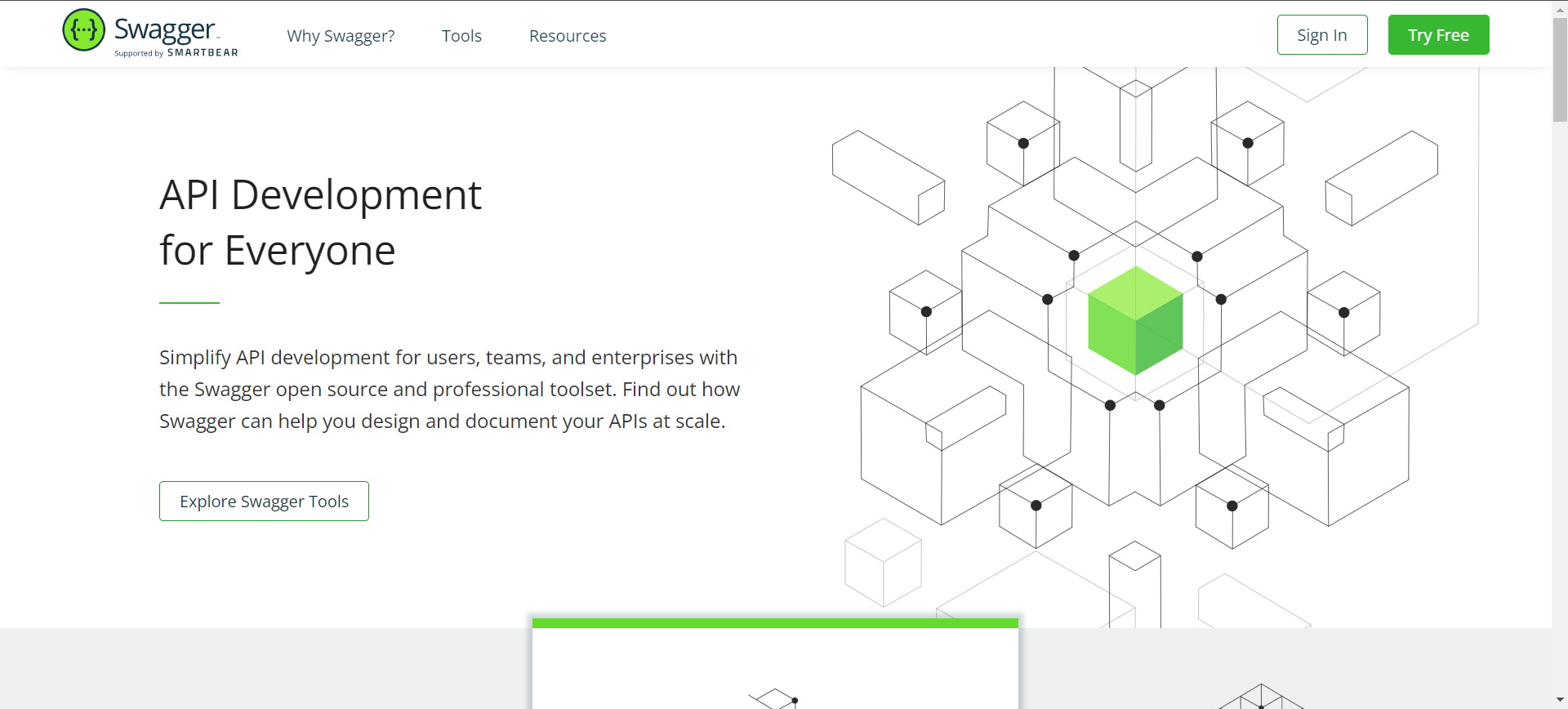Click the Try Free button
The image size is (1568, 709).
(1438, 35)
